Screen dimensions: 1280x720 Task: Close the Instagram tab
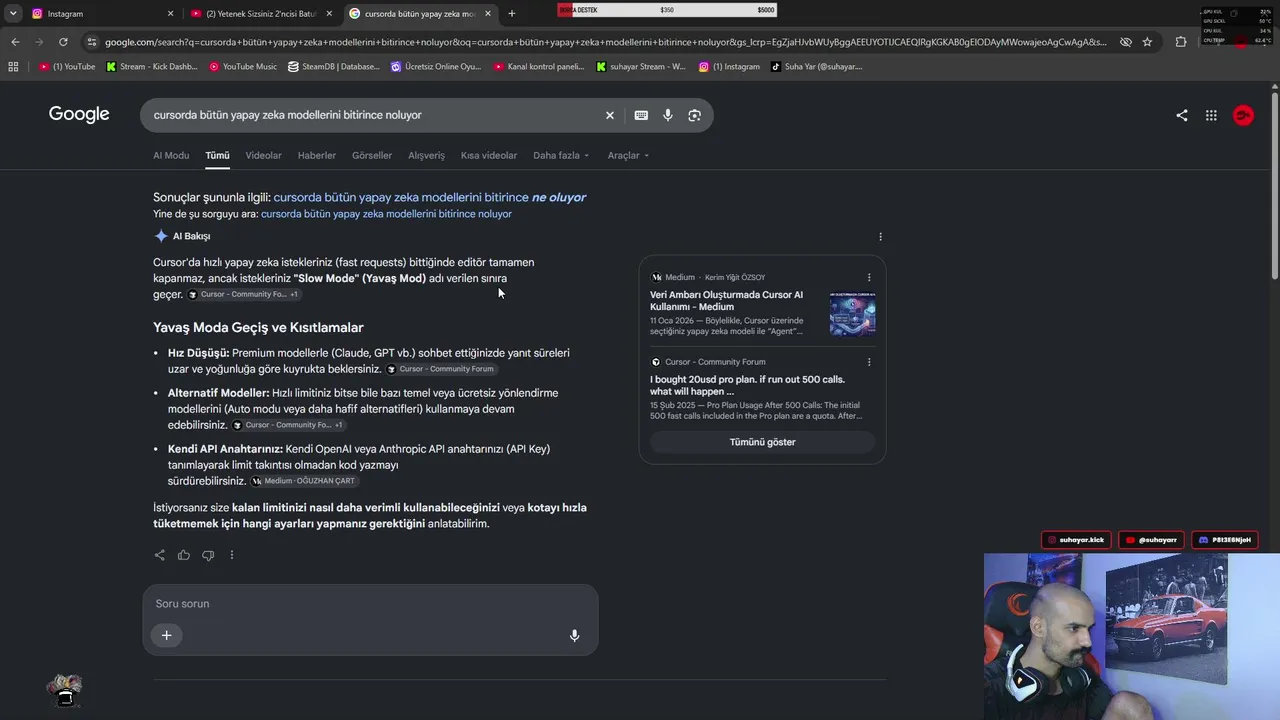click(170, 14)
